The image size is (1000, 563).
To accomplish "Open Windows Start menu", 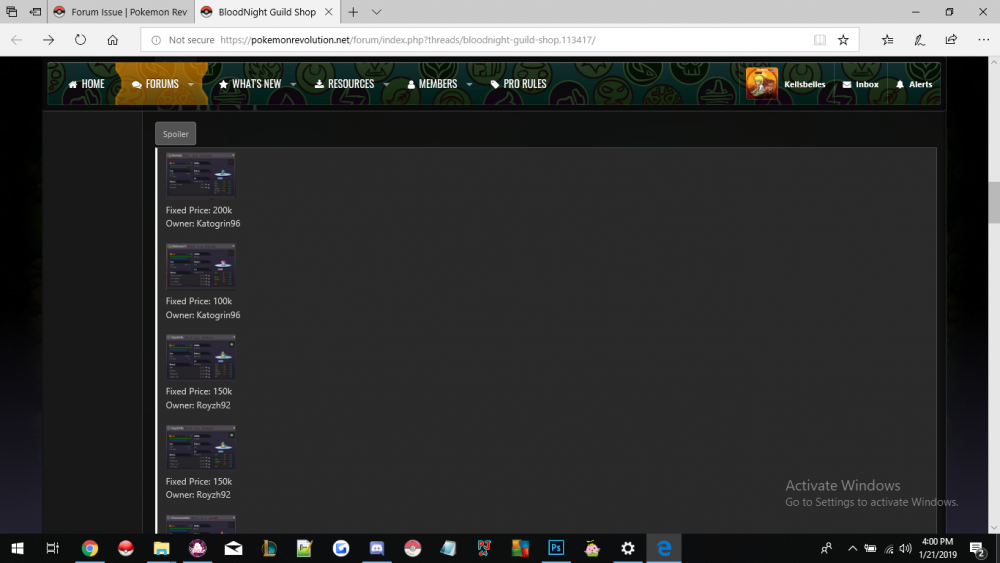I will [x=17, y=548].
